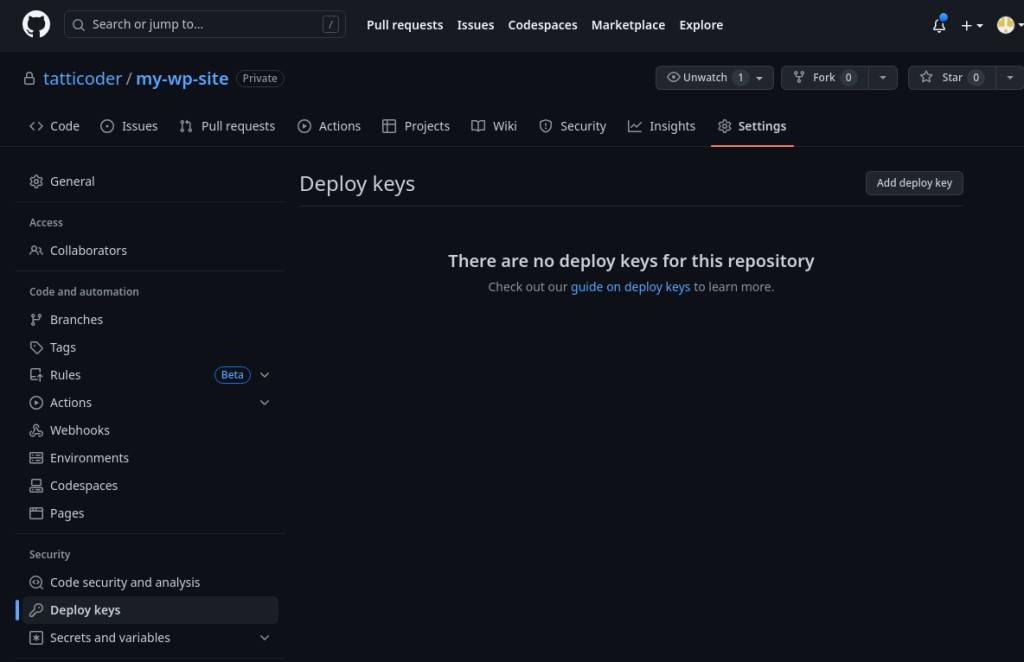Open Marketplace in top navigation

(628, 25)
